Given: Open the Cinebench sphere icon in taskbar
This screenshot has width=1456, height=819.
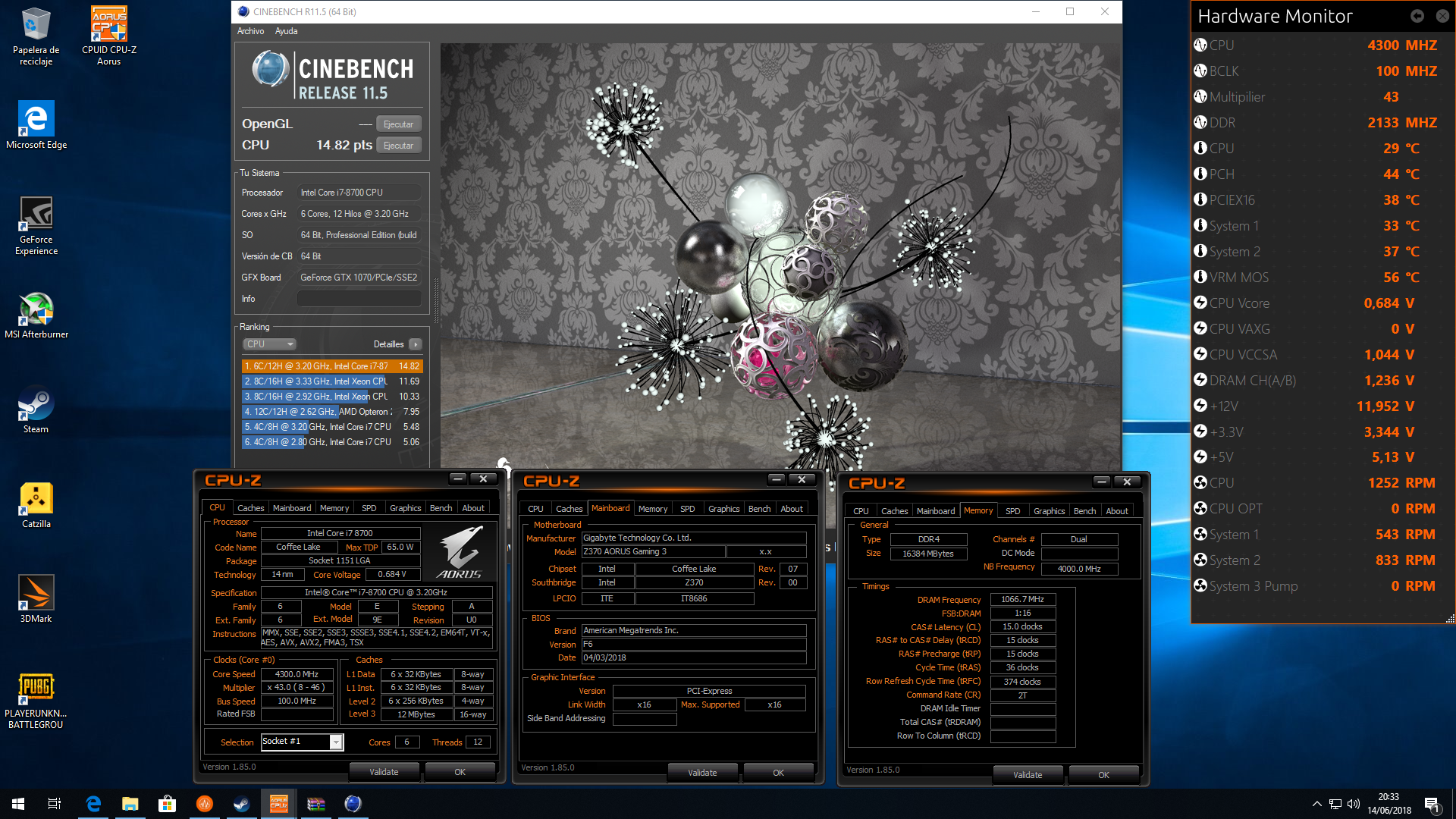Looking at the screenshot, I should coord(353,804).
